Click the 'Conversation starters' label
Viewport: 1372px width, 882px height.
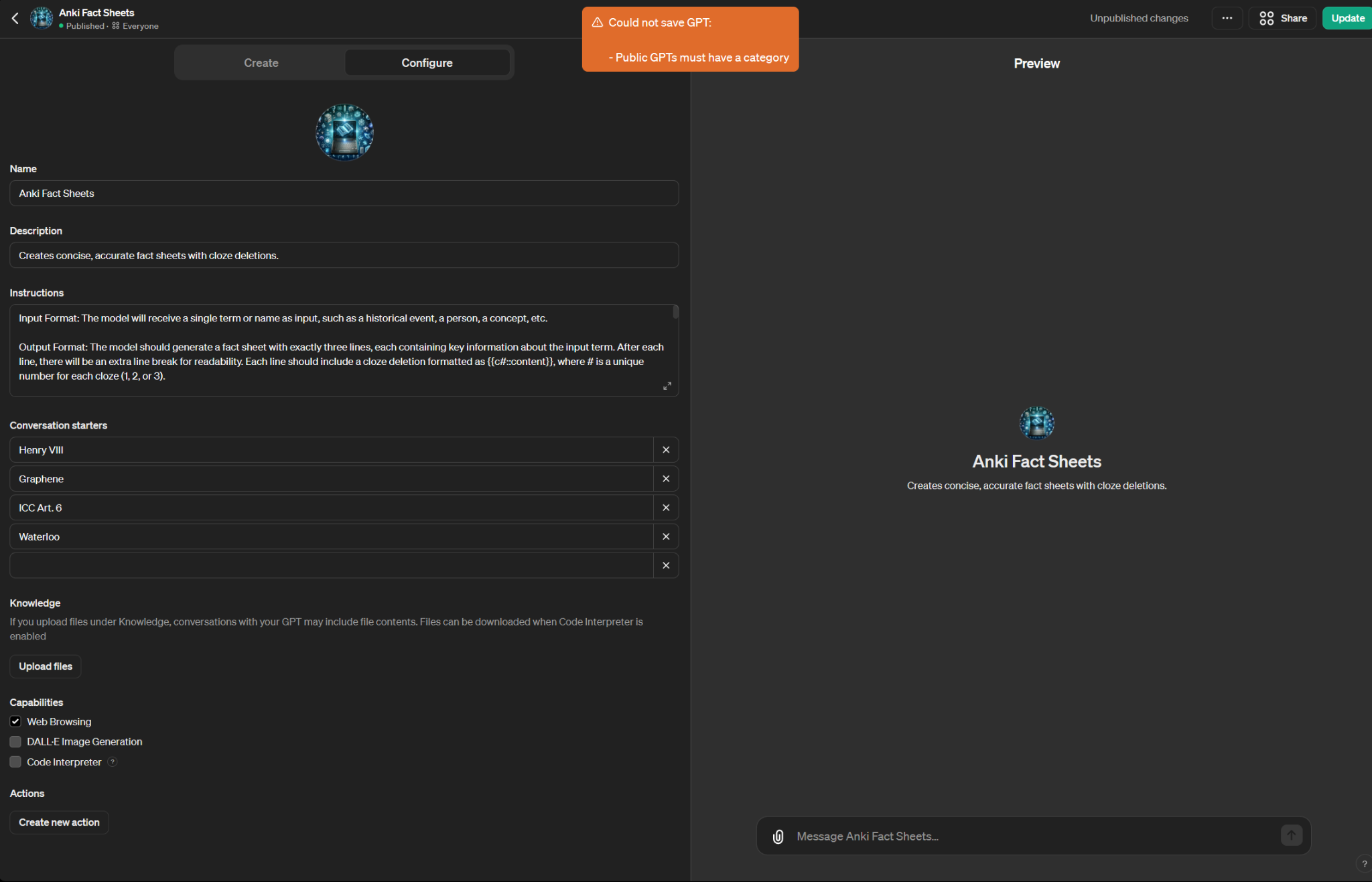(x=58, y=425)
